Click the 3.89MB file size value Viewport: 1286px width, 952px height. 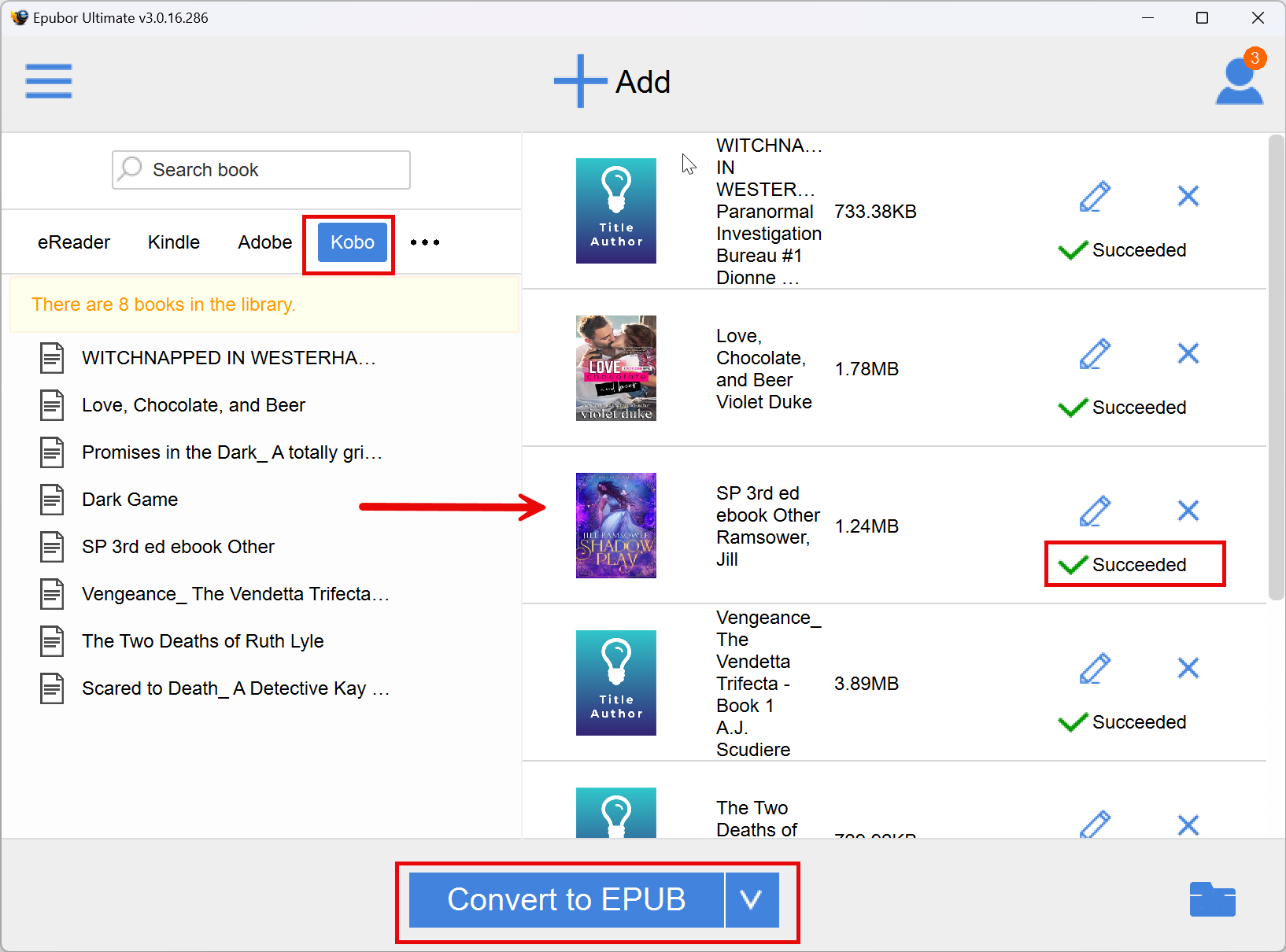[x=867, y=684]
